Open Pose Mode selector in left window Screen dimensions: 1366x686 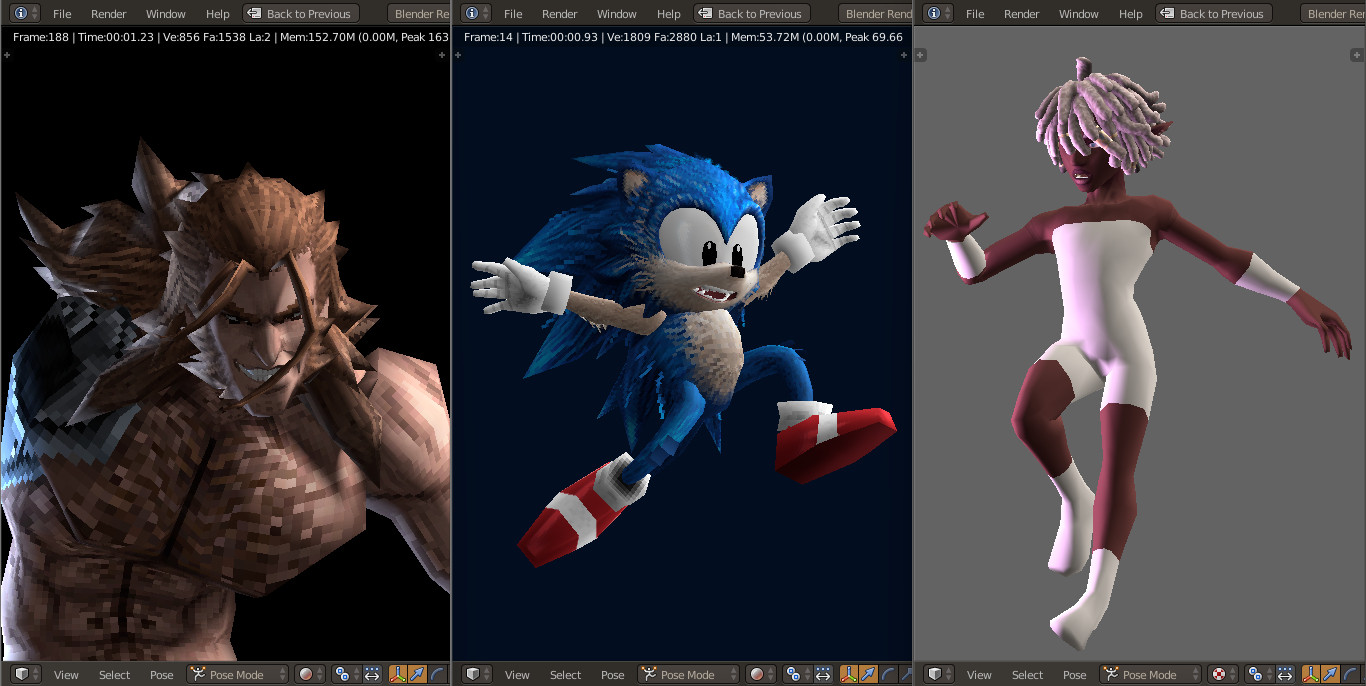[x=237, y=674]
